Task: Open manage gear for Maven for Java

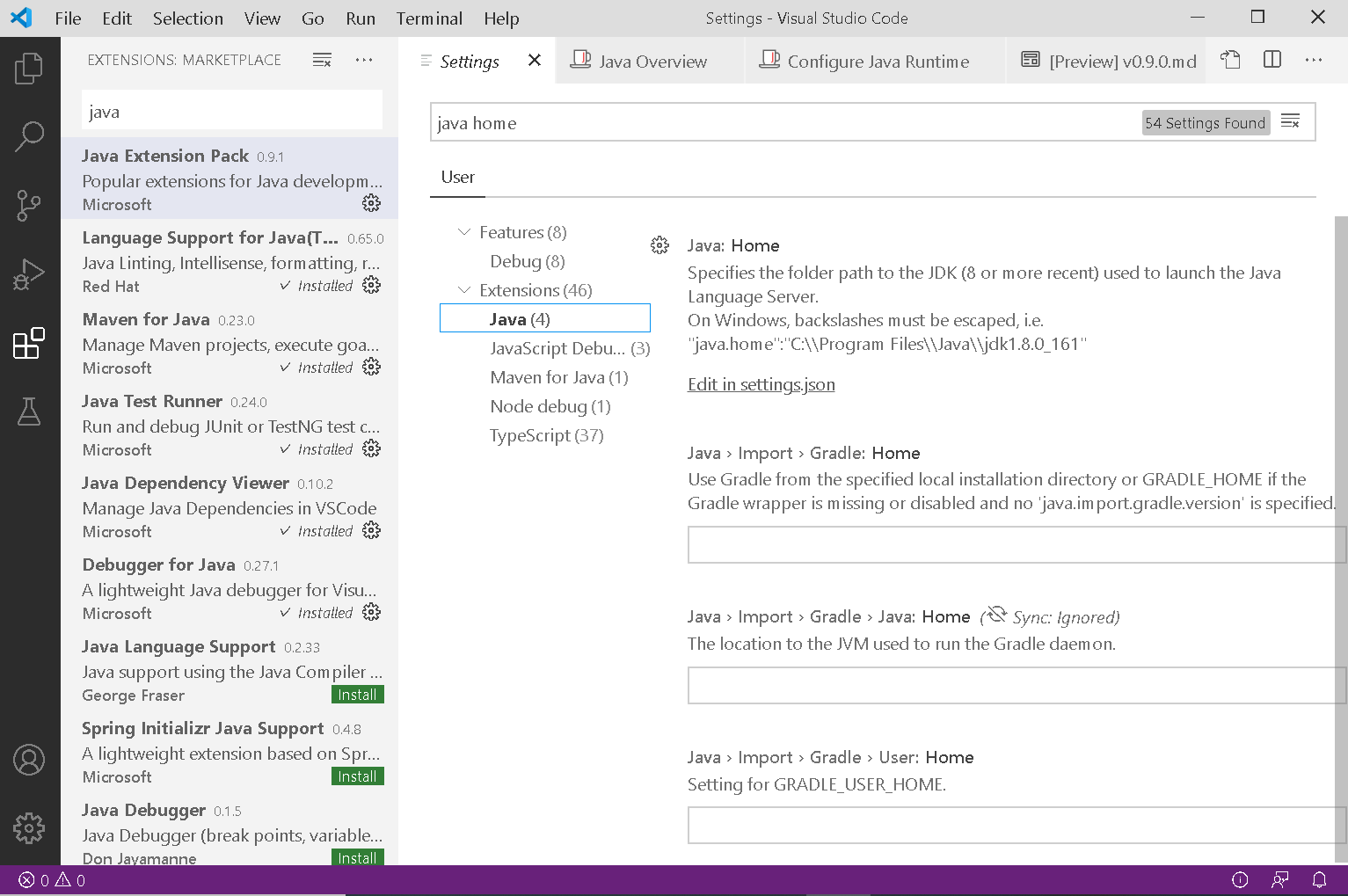Action: [372, 367]
